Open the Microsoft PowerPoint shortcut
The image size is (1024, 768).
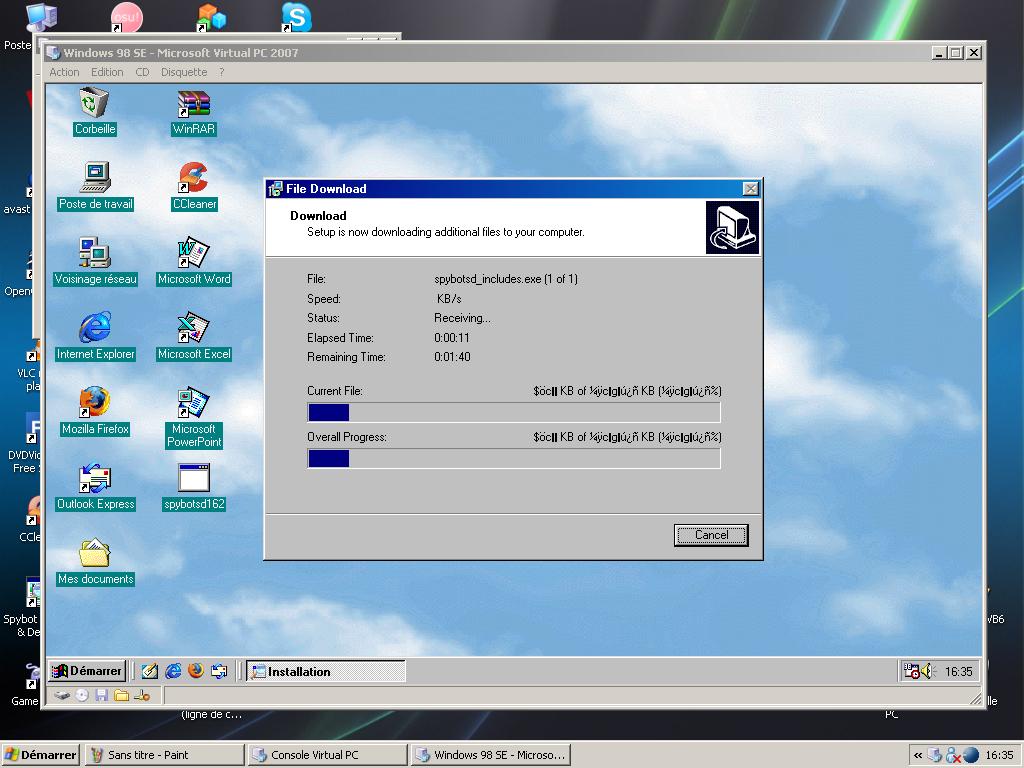[x=193, y=403]
